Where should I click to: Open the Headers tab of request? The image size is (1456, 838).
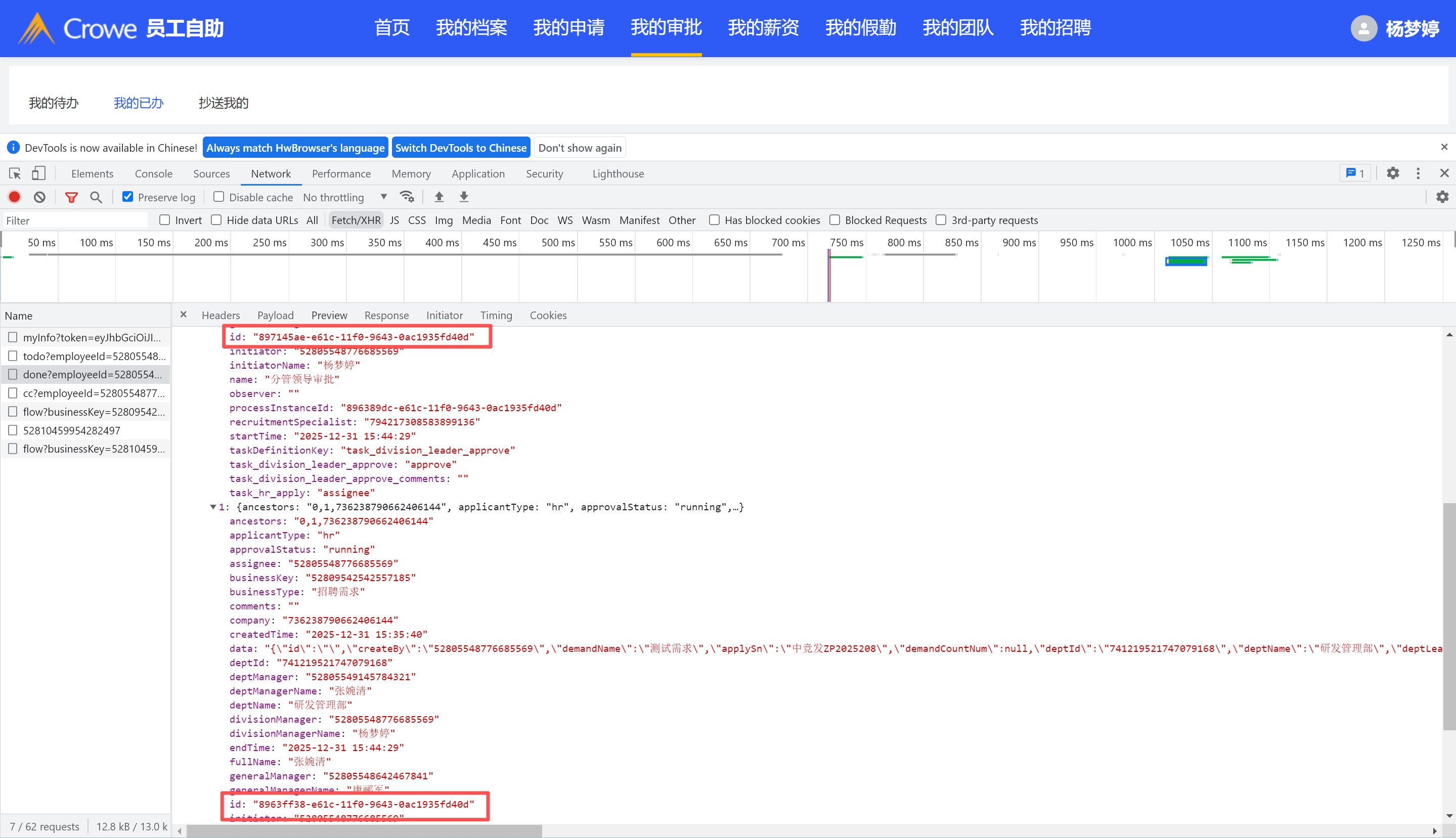coord(220,316)
